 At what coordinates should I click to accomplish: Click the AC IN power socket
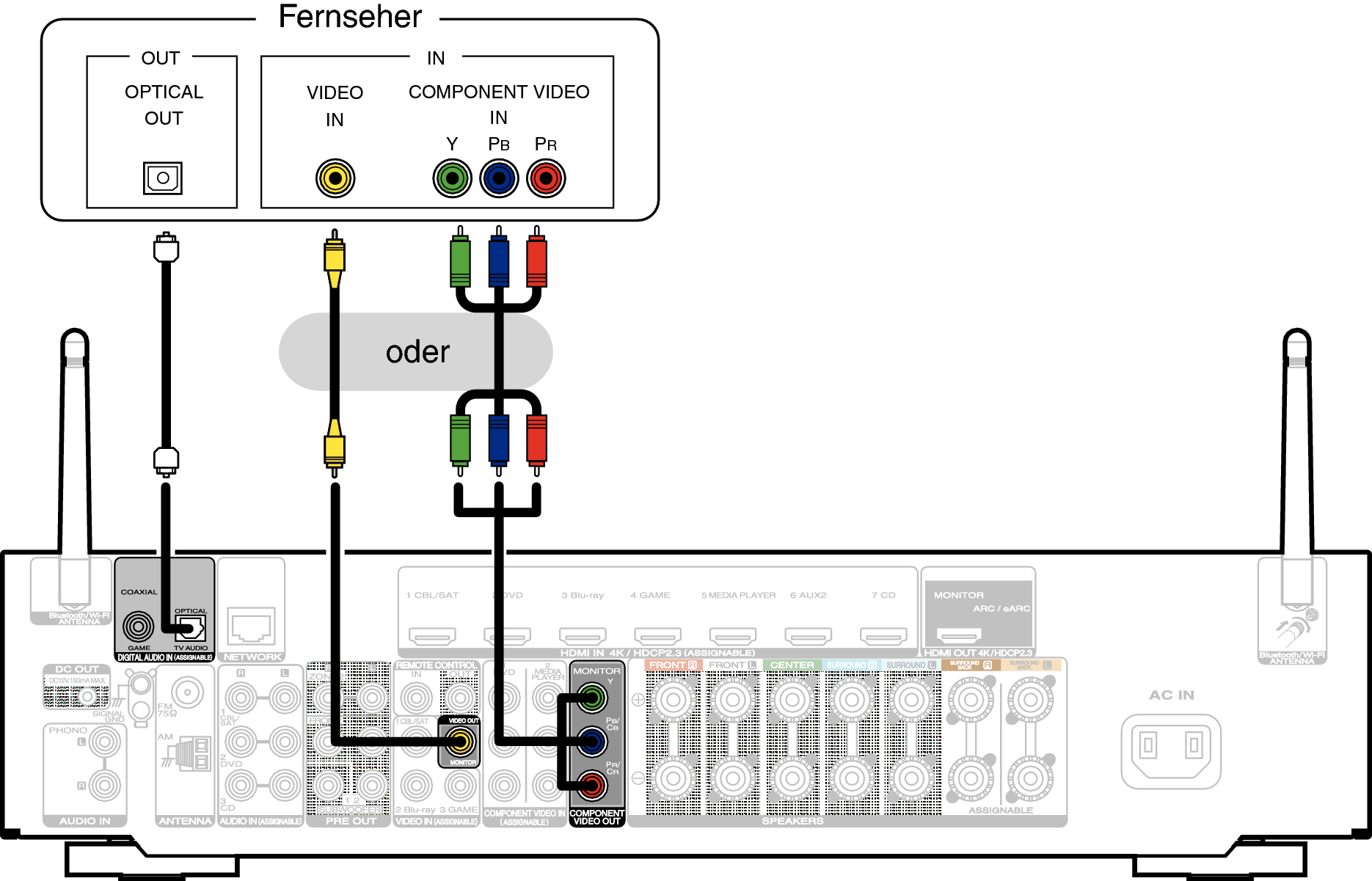point(1171,751)
